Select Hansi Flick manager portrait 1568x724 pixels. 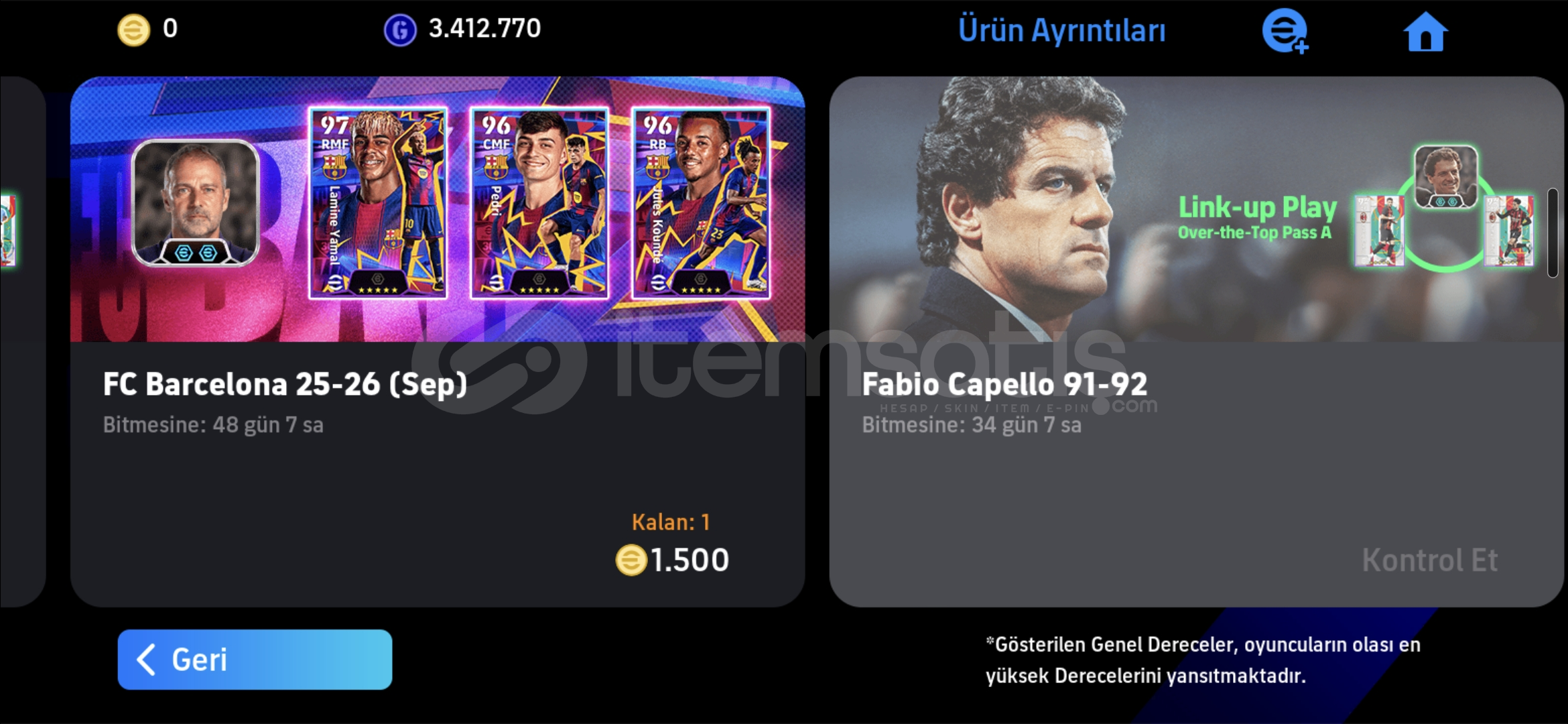(195, 202)
